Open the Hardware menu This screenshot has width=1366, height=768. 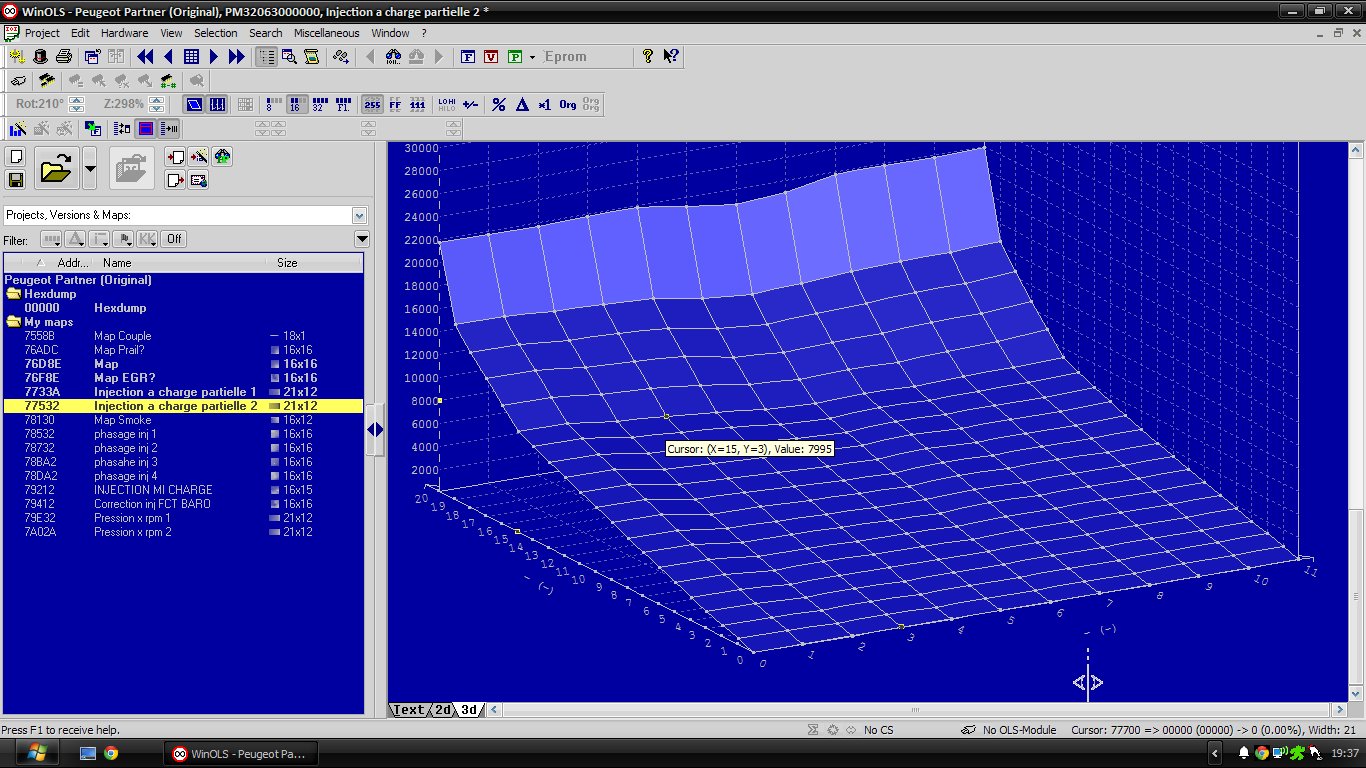click(124, 33)
